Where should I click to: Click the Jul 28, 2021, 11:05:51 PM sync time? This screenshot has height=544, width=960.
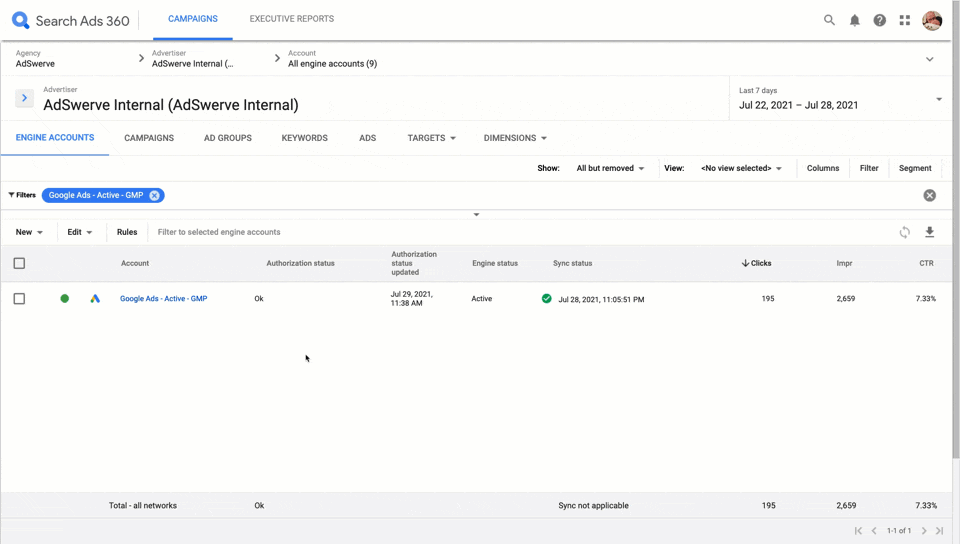pos(601,299)
